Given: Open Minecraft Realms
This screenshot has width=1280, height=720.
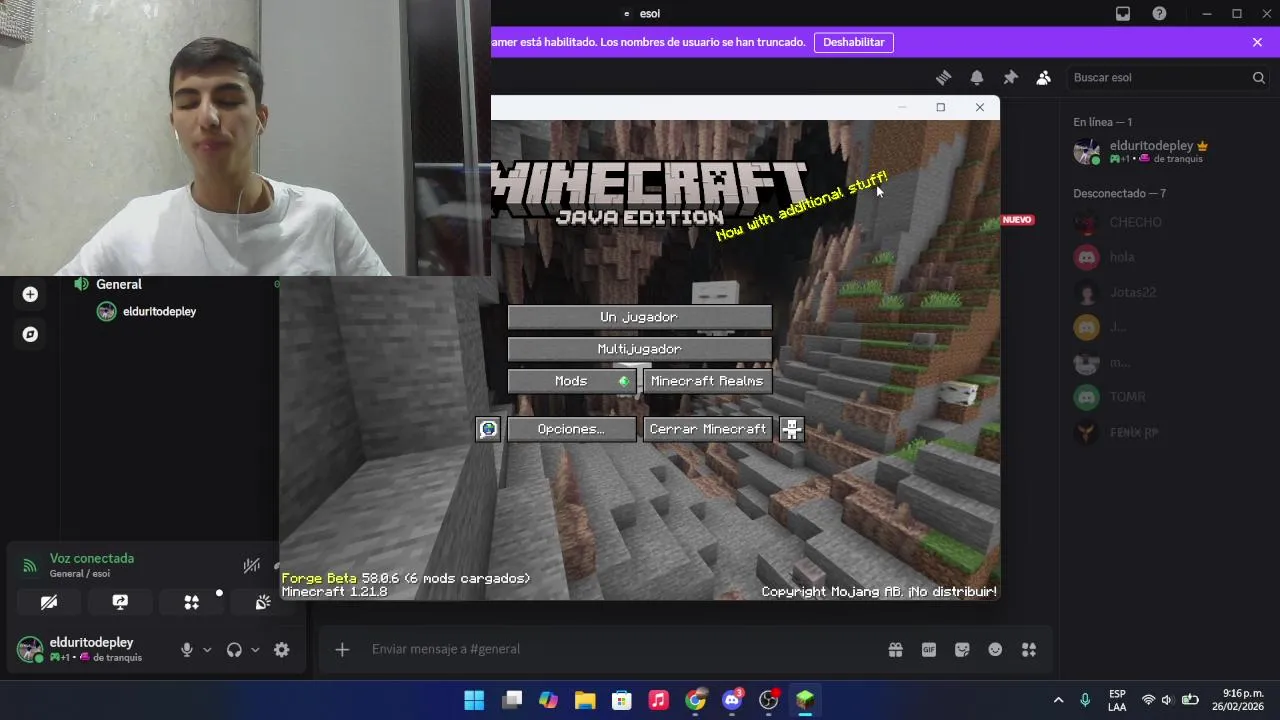Looking at the screenshot, I should click(x=707, y=381).
